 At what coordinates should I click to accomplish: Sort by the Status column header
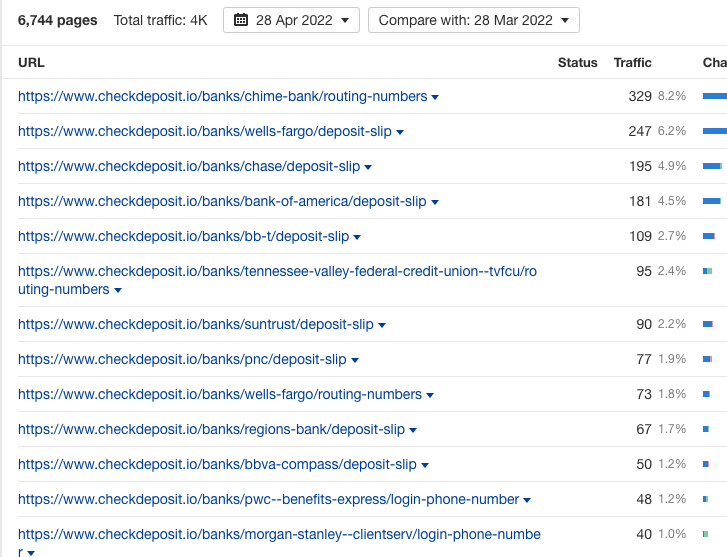(577, 63)
